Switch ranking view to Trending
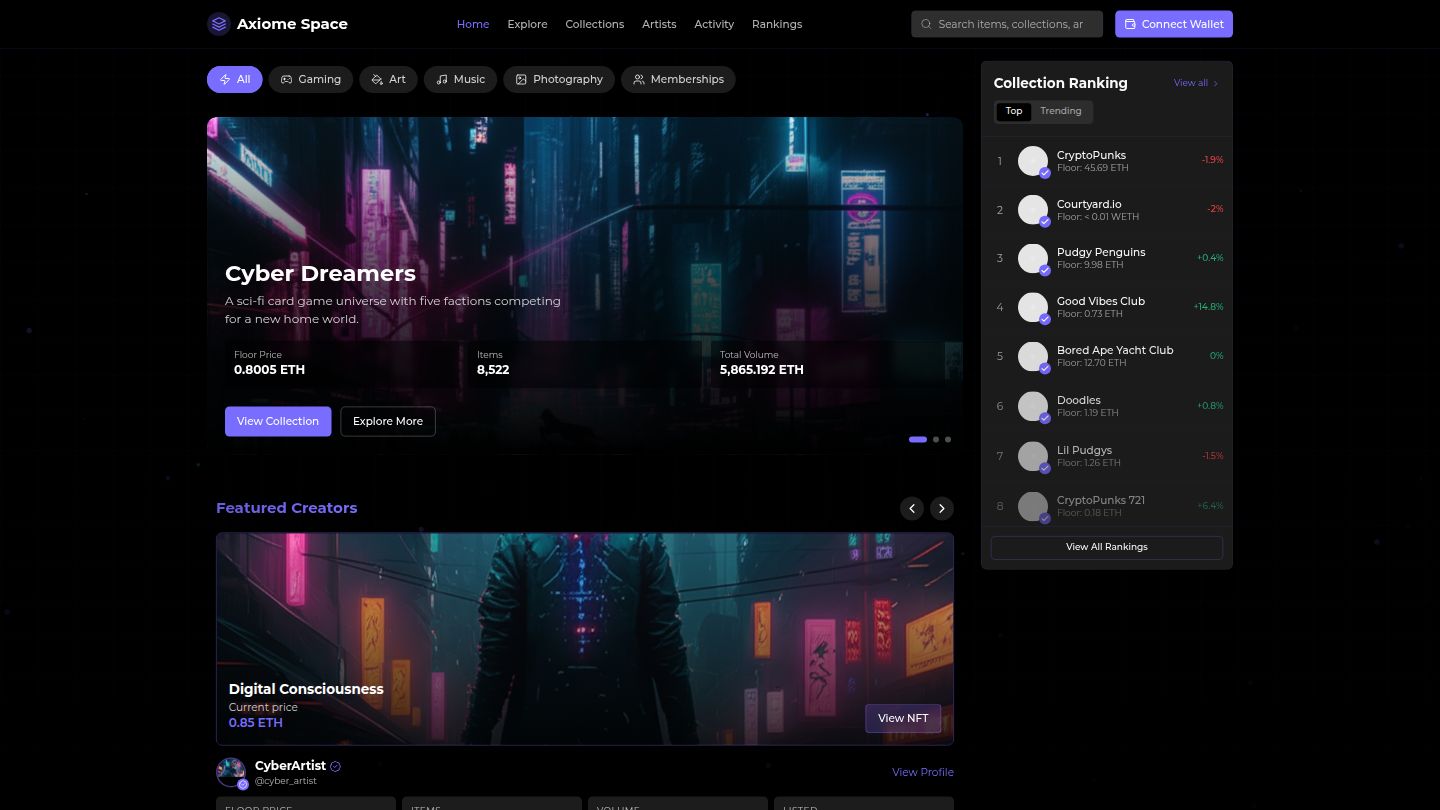Image resolution: width=1440 pixels, height=810 pixels. pyautogui.click(x=1060, y=111)
